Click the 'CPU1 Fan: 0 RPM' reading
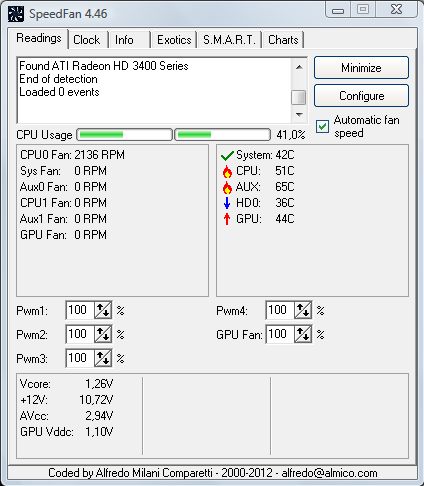Viewport: 424px width, 486px height. [x=63, y=203]
